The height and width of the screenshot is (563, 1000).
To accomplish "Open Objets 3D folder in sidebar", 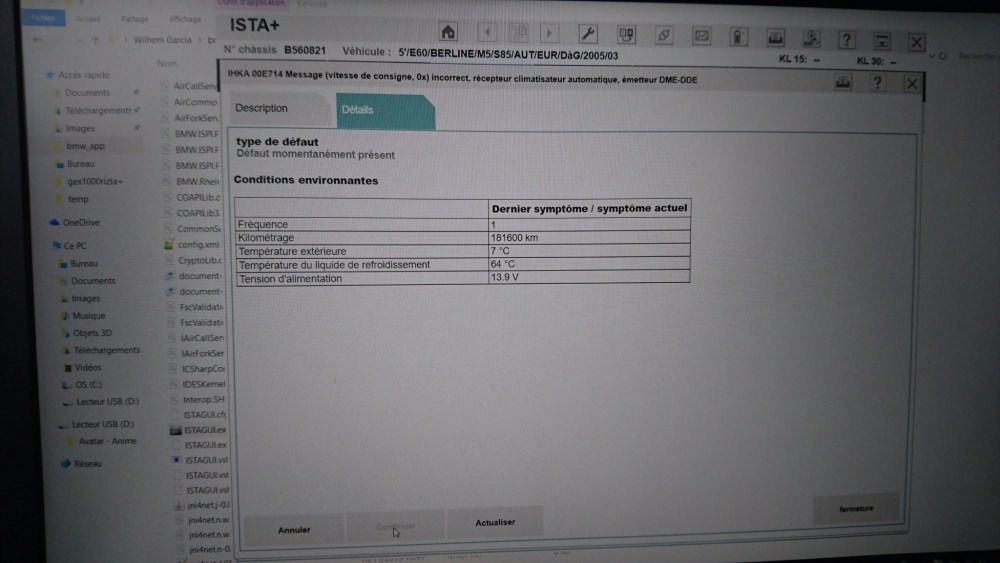I will pyautogui.click(x=92, y=333).
